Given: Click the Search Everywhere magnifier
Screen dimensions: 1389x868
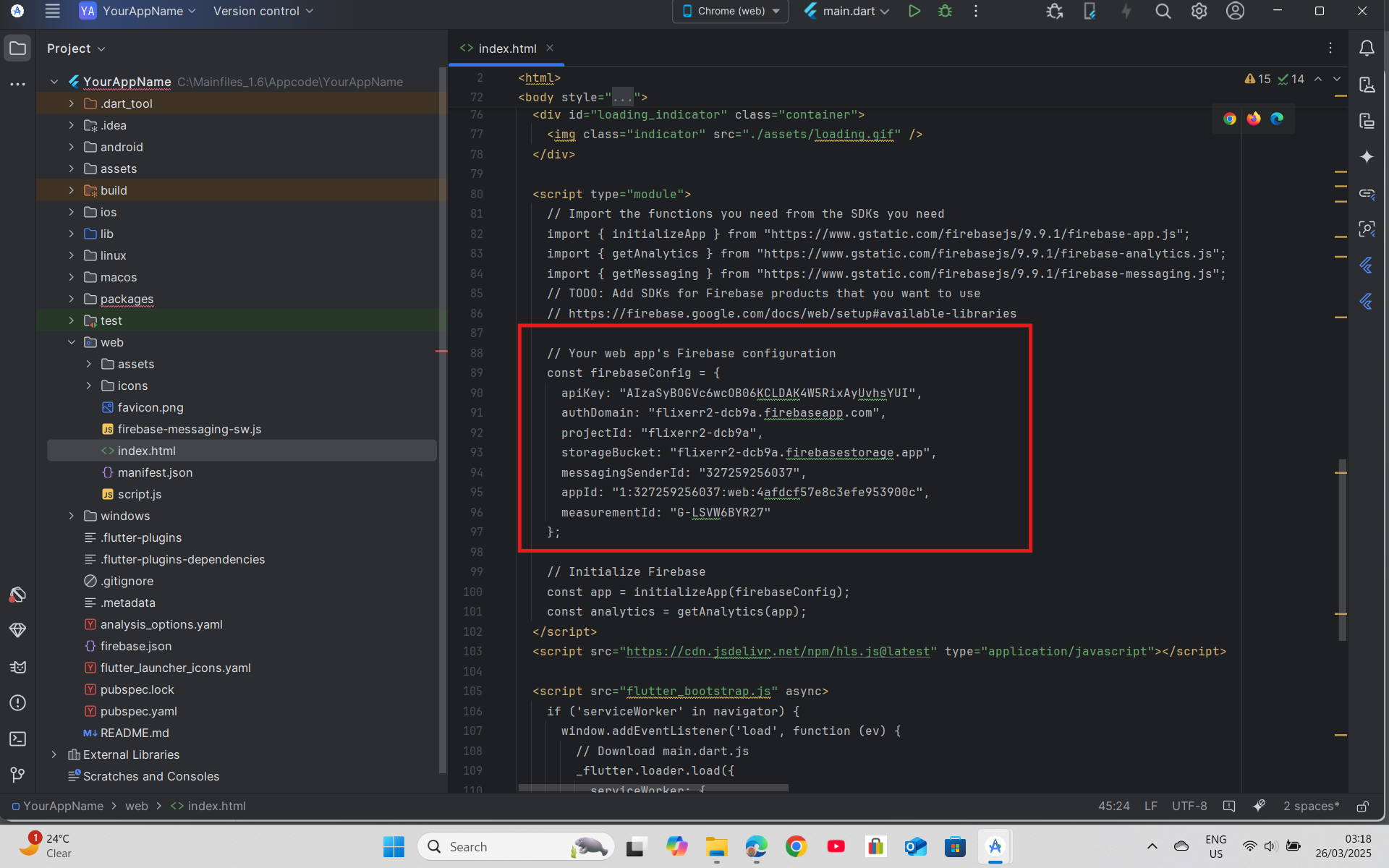Looking at the screenshot, I should (x=1163, y=11).
